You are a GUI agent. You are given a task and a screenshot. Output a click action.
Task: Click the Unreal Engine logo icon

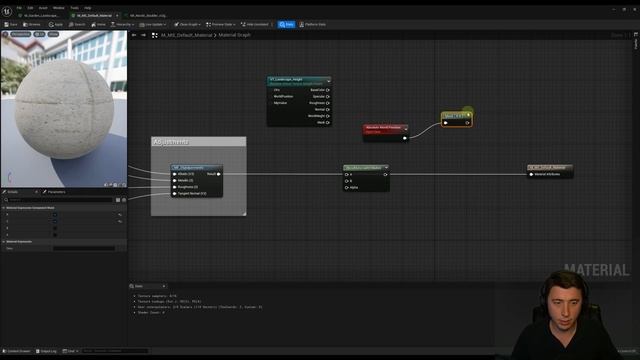tap(7, 11)
